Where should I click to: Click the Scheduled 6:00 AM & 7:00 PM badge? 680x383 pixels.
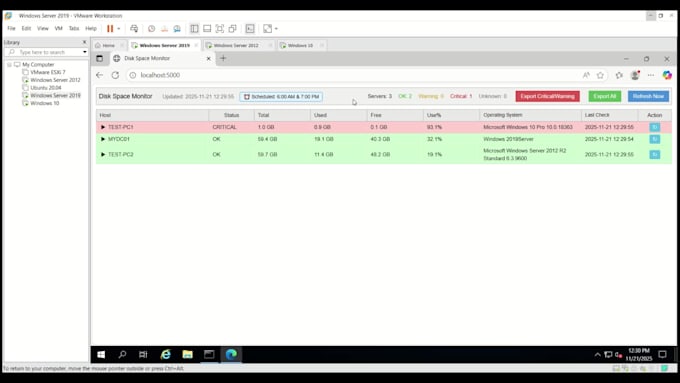(281, 96)
